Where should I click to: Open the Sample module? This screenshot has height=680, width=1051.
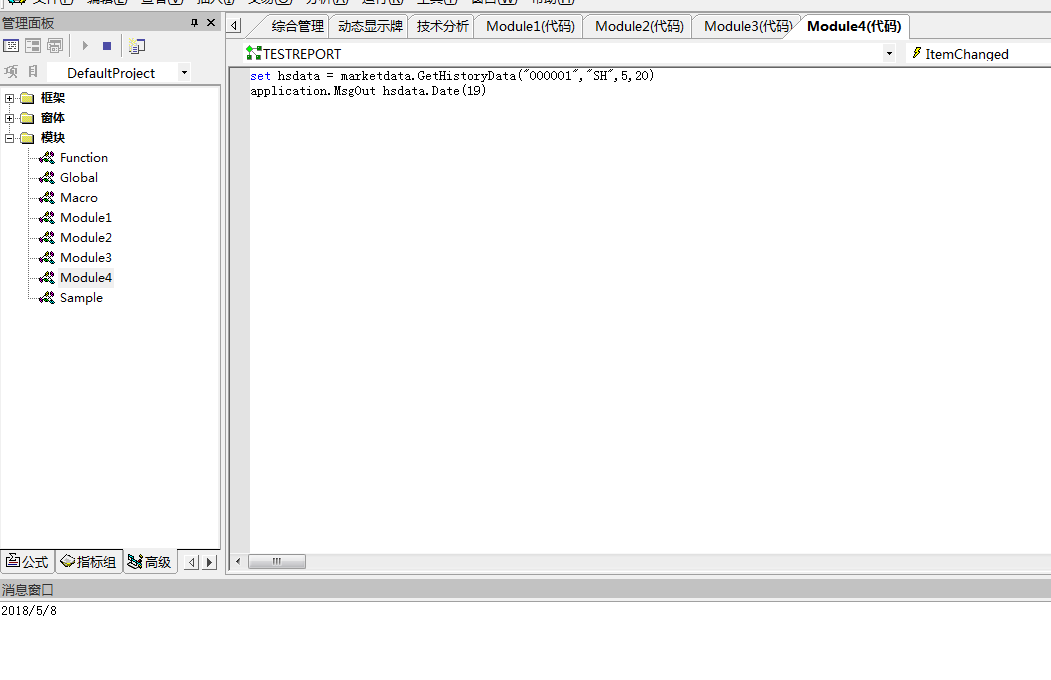click(81, 297)
